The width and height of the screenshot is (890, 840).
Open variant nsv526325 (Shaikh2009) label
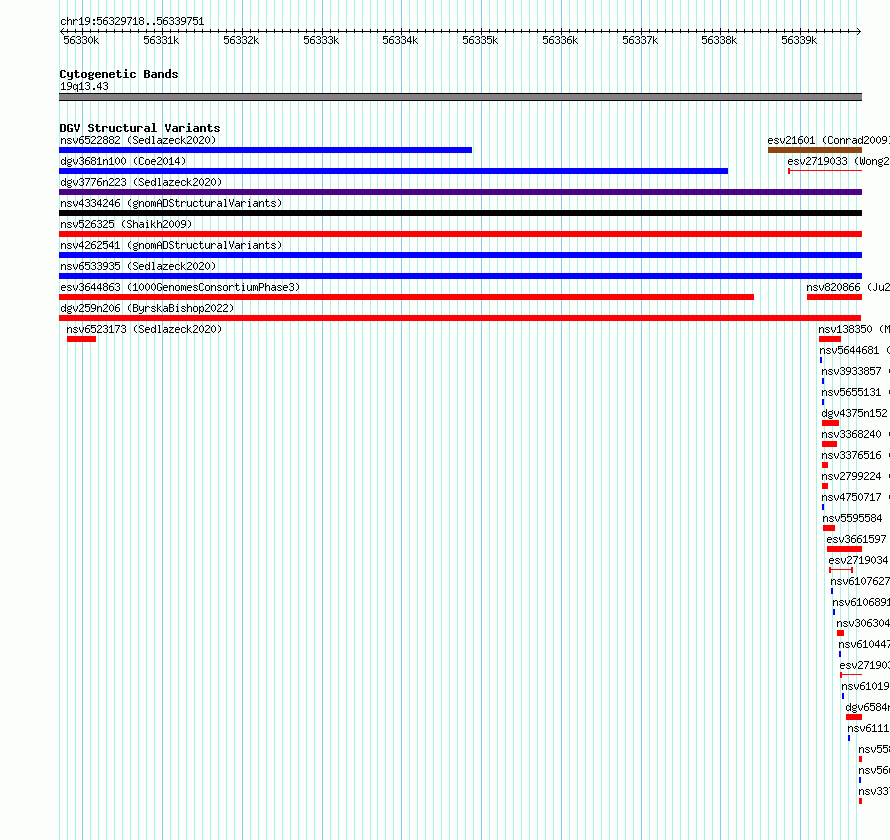coord(126,224)
